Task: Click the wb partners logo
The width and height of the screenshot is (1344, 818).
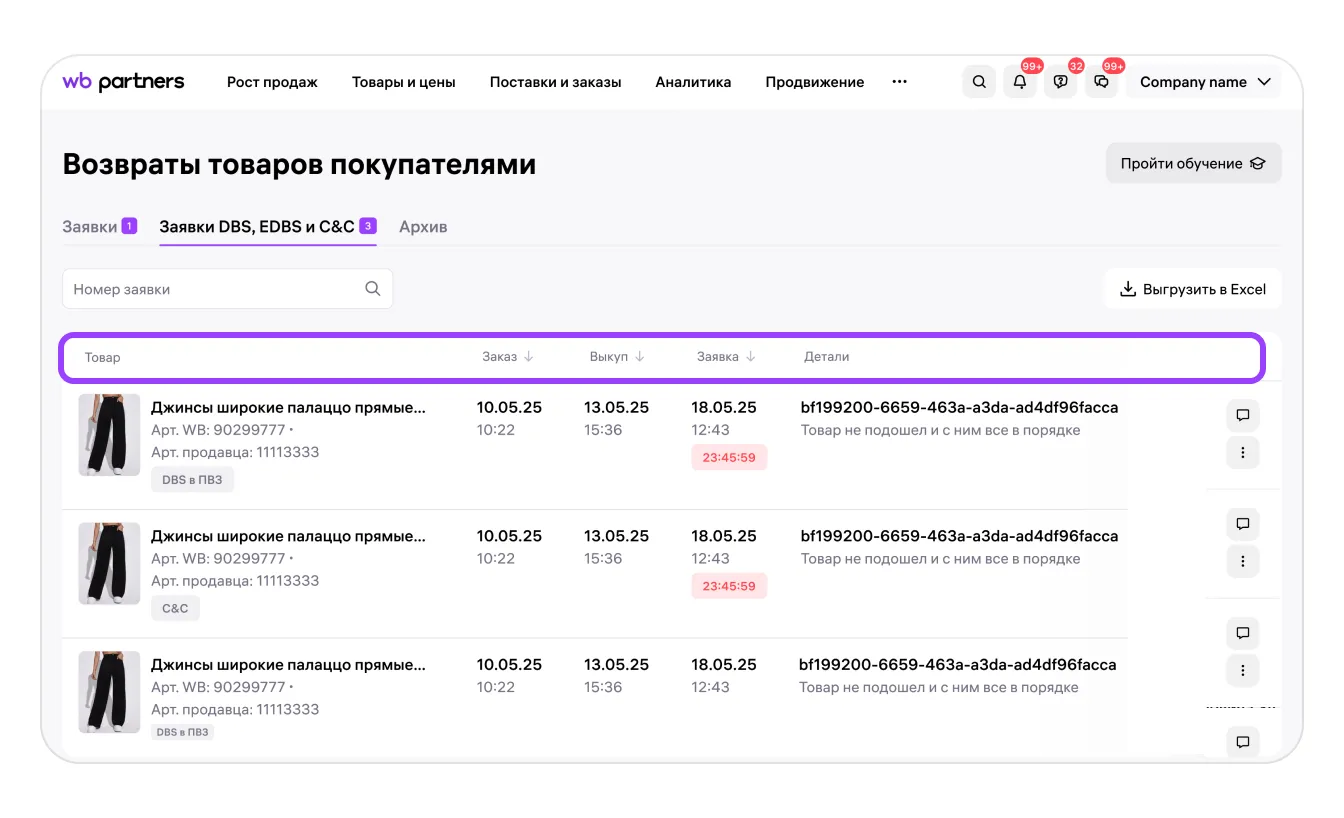Action: 123,82
